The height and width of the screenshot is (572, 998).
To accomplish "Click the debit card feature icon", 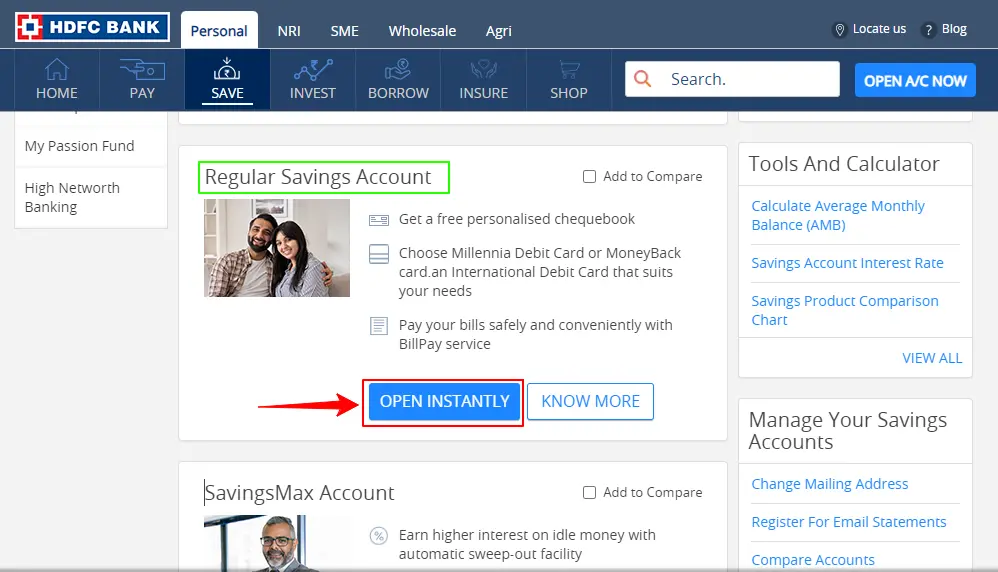I will coord(379,254).
